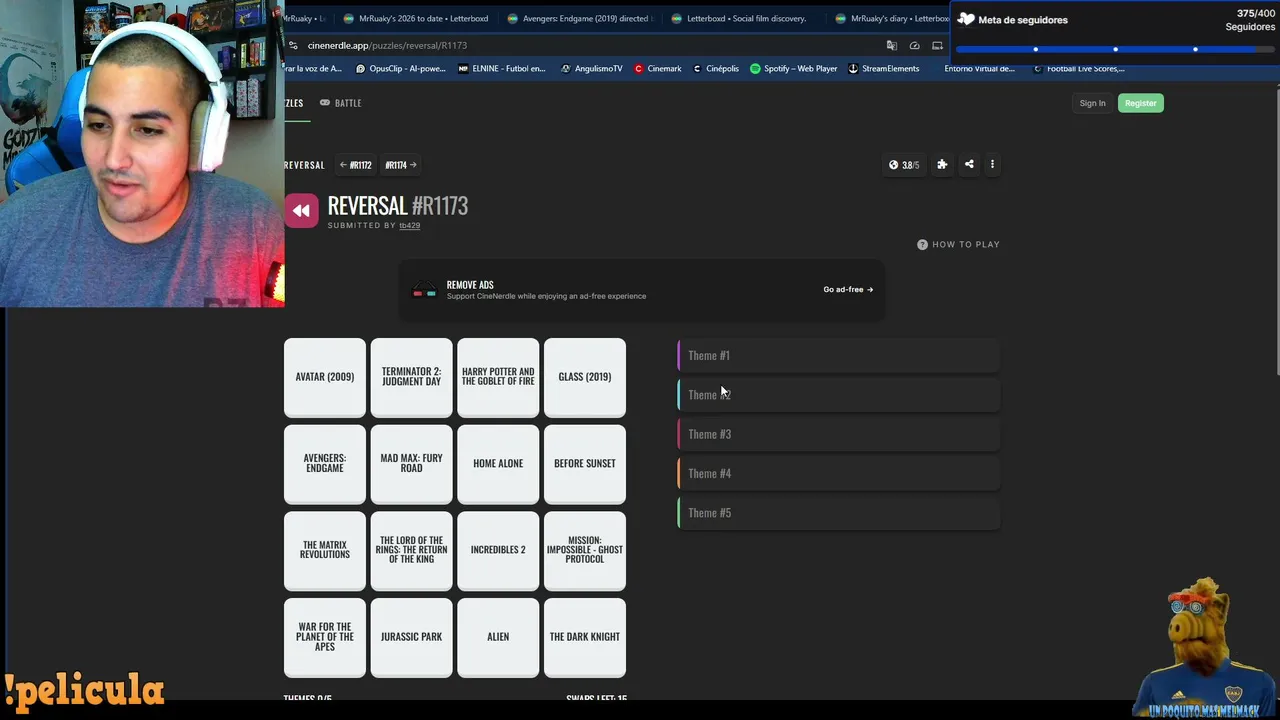Select the Avatar (2009) tile
Viewport: 1280px width, 720px height.
(x=325, y=377)
